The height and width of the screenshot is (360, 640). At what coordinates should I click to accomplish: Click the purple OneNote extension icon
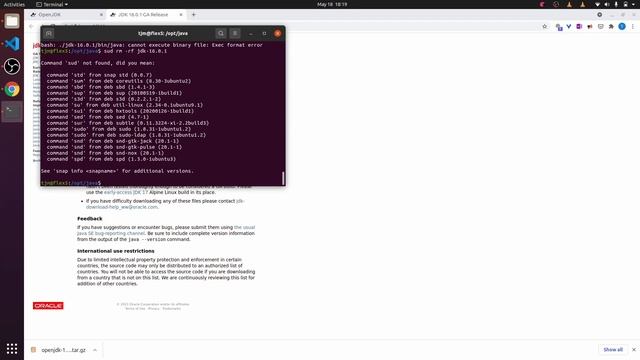pyautogui.click(x=579, y=27)
